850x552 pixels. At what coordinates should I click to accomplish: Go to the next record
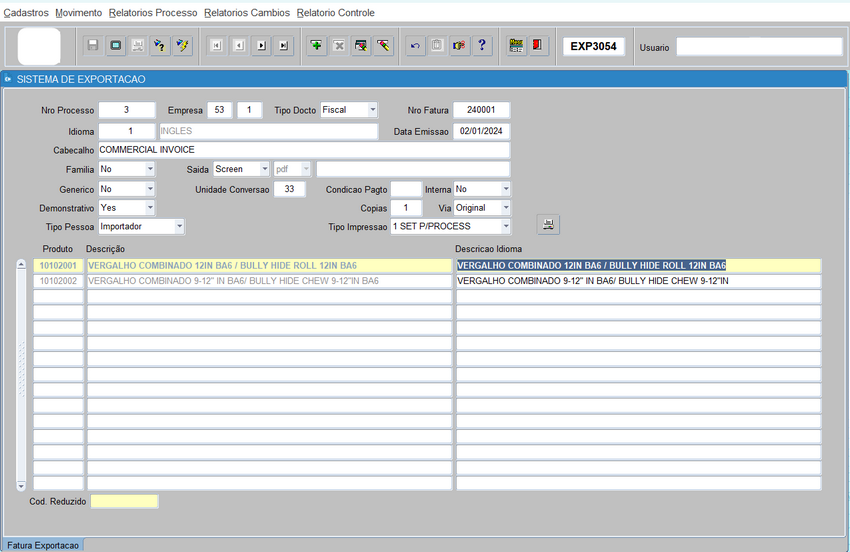click(261, 46)
